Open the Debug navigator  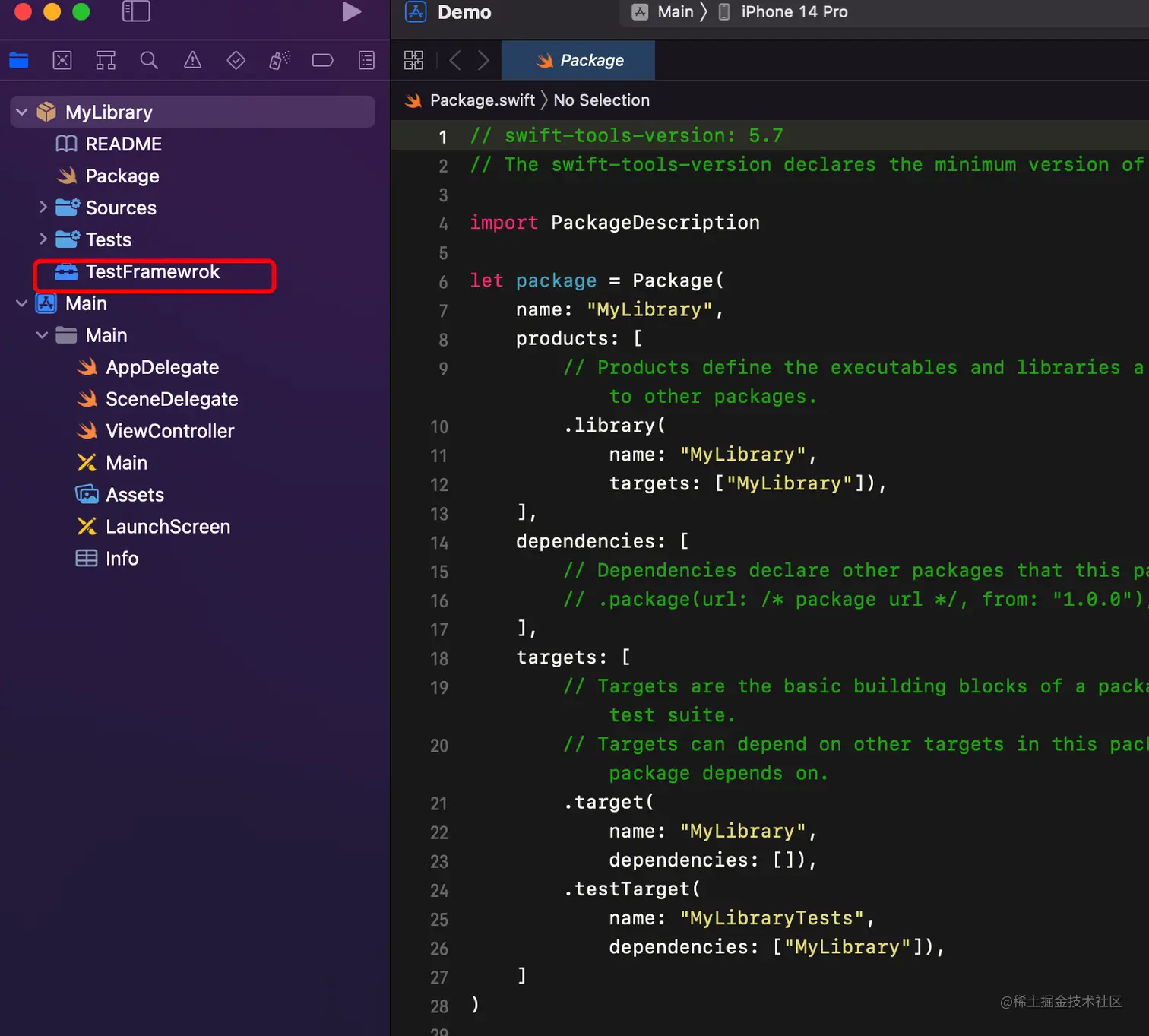[x=280, y=60]
